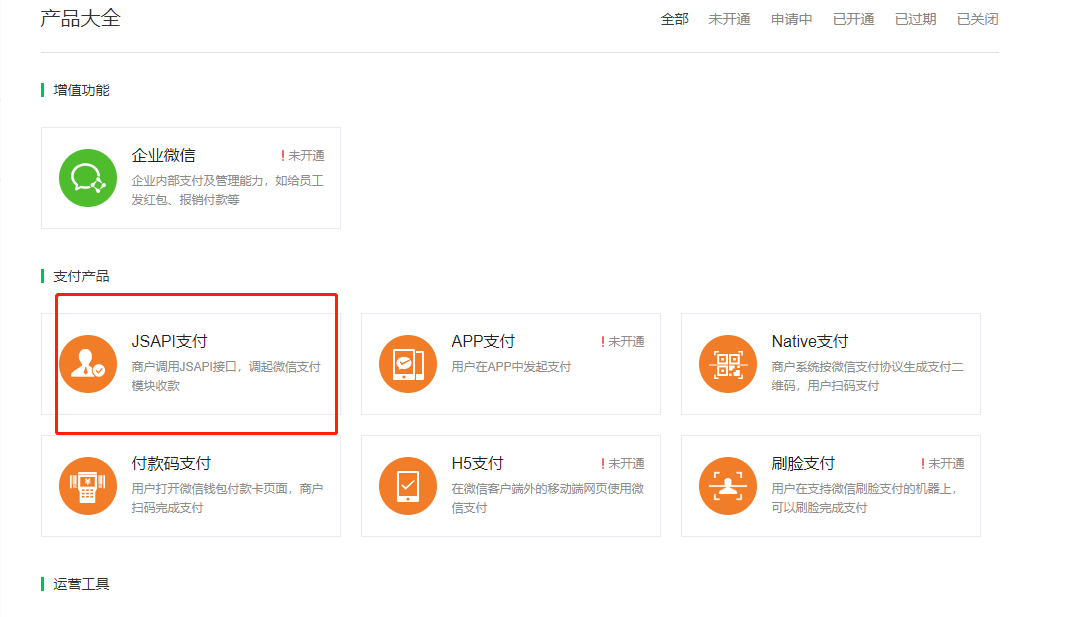Click 未开通 status on 刷脸支付 card
The height and width of the screenshot is (617, 1085).
(x=942, y=463)
